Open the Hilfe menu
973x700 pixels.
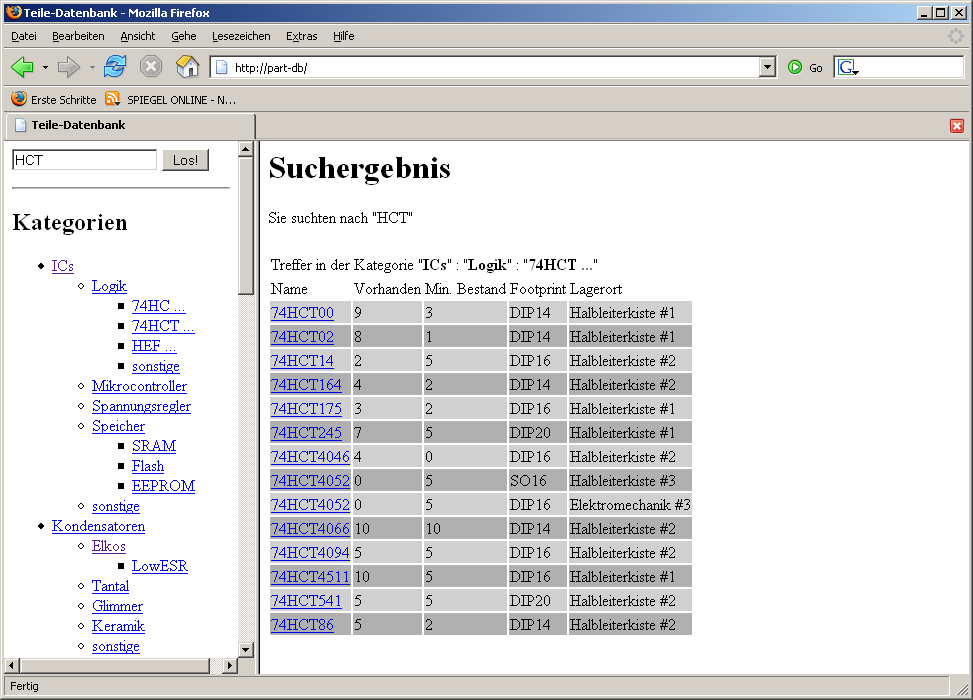(x=343, y=36)
